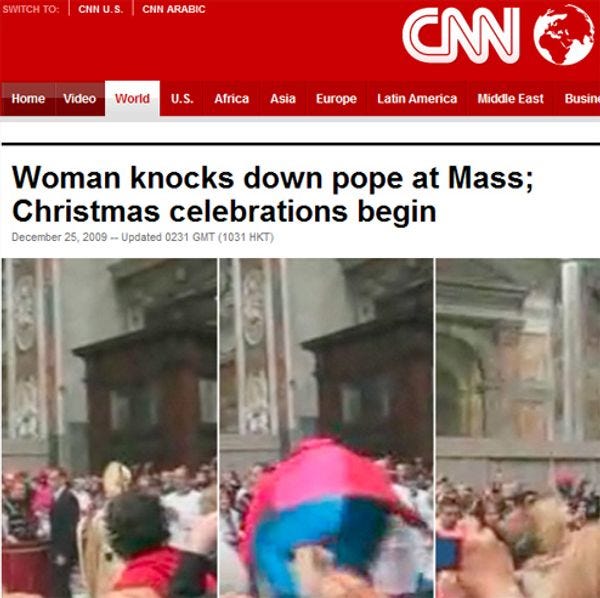This screenshot has height=598, width=600.
Task: Click the middle frame with pink-blue hat
Action: tap(326, 428)
